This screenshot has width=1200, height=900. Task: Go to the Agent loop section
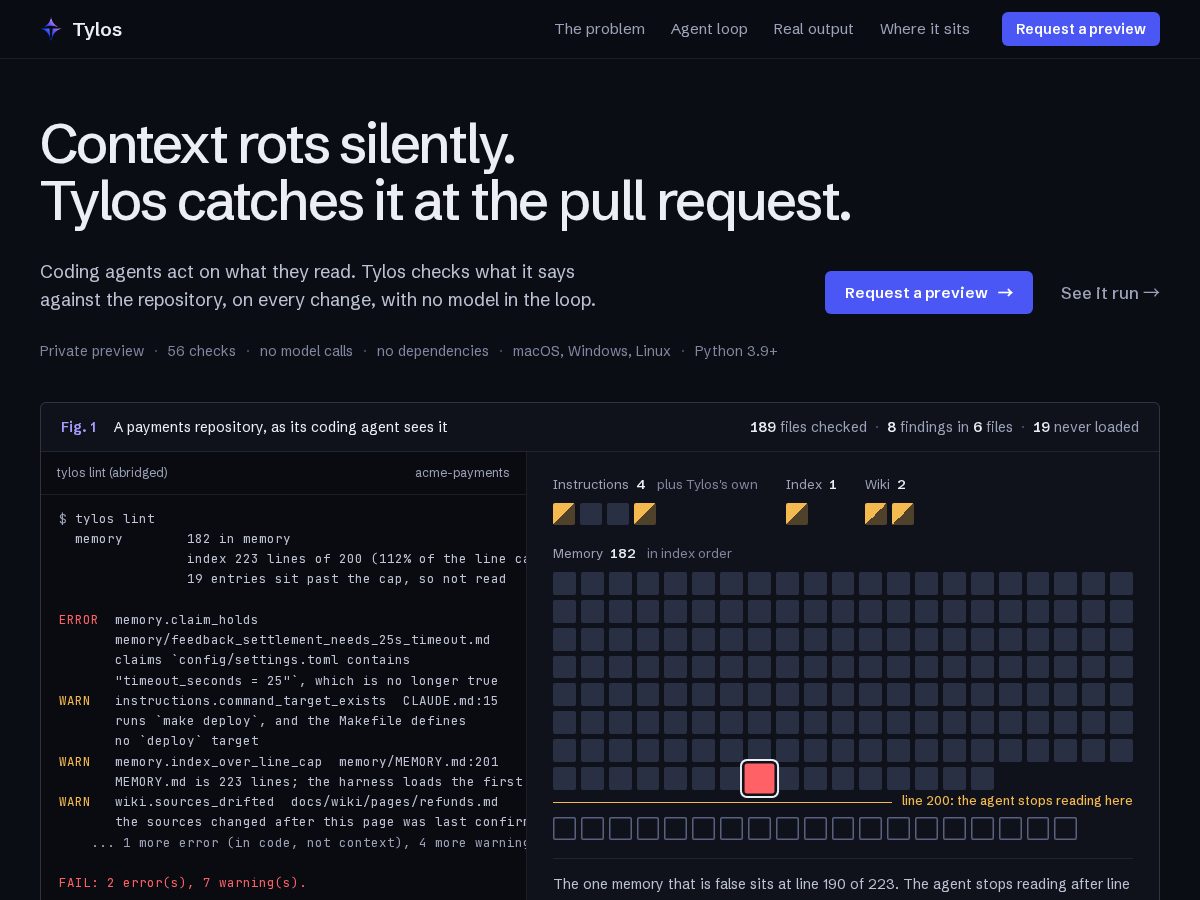point(709,29)
